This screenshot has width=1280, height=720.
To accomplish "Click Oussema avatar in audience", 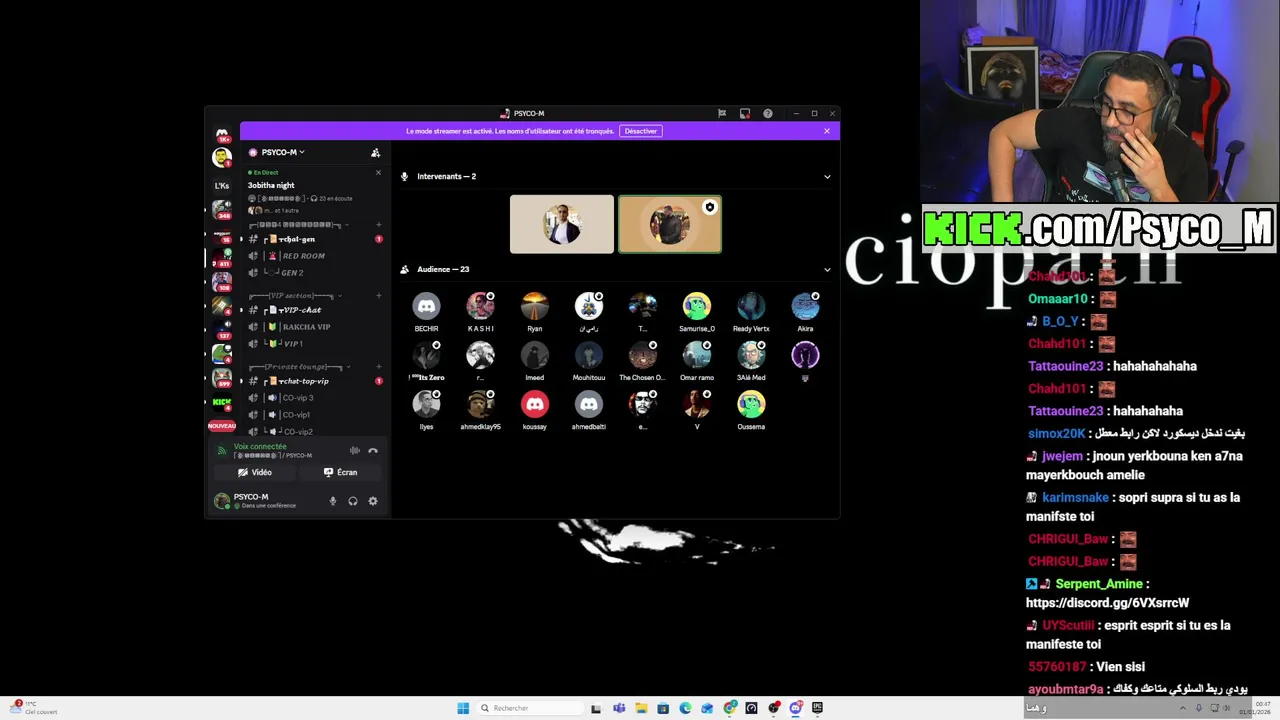I will 751,404.
